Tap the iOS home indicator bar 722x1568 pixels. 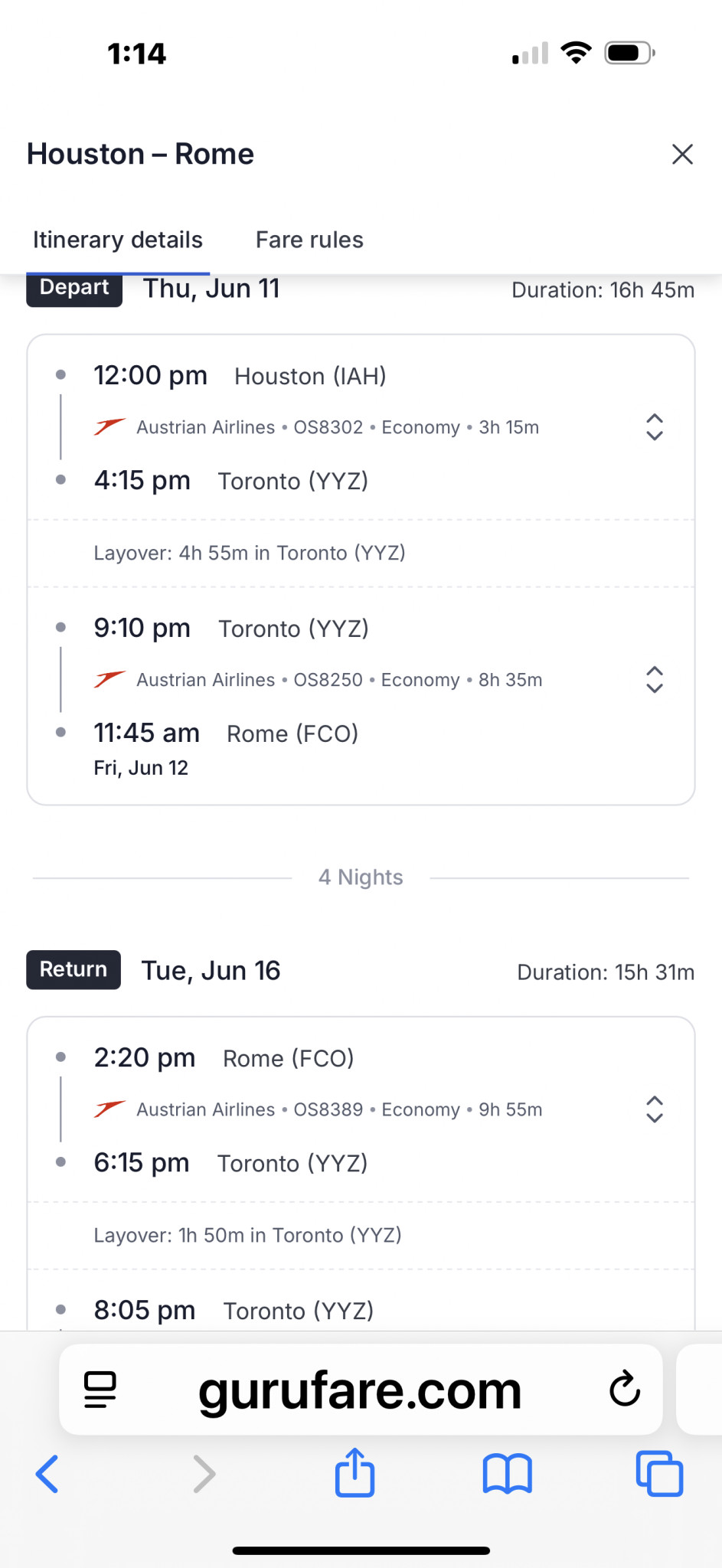pyautogui.click(x=361, y=1550)
